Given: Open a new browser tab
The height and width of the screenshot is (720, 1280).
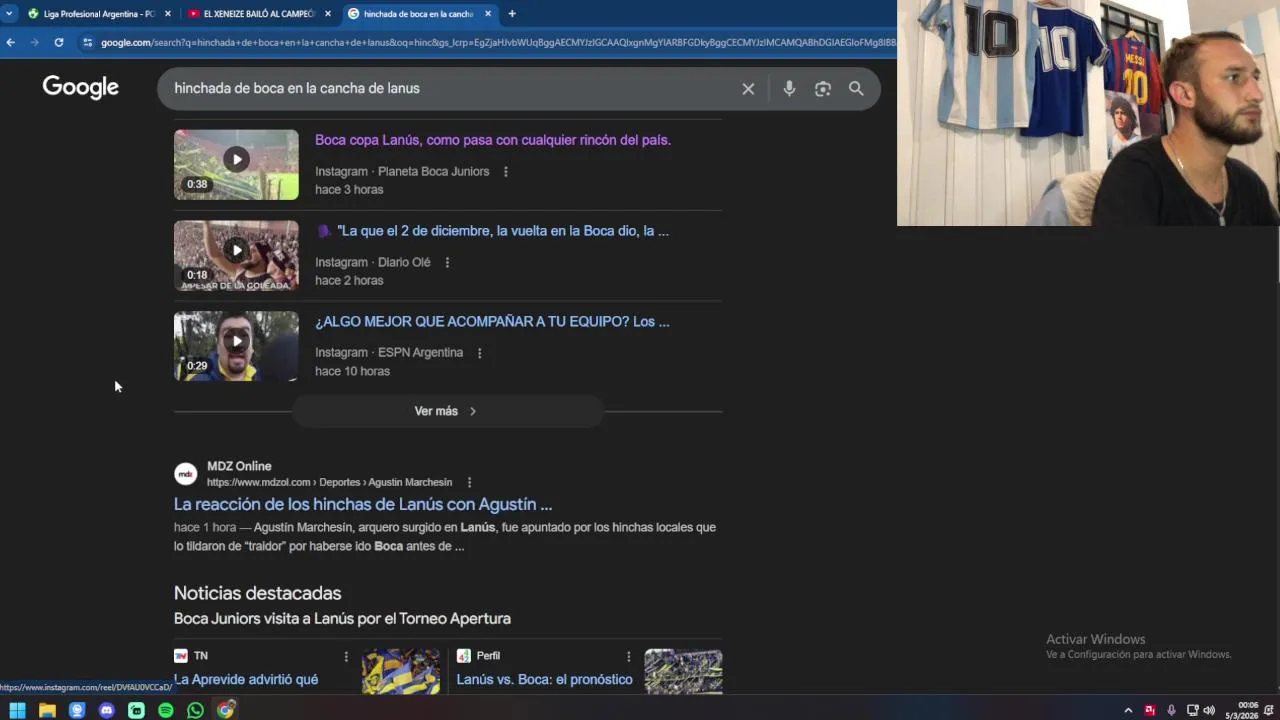Looking at the screenshot, I should pyautogui.click(x=512, y=14).
